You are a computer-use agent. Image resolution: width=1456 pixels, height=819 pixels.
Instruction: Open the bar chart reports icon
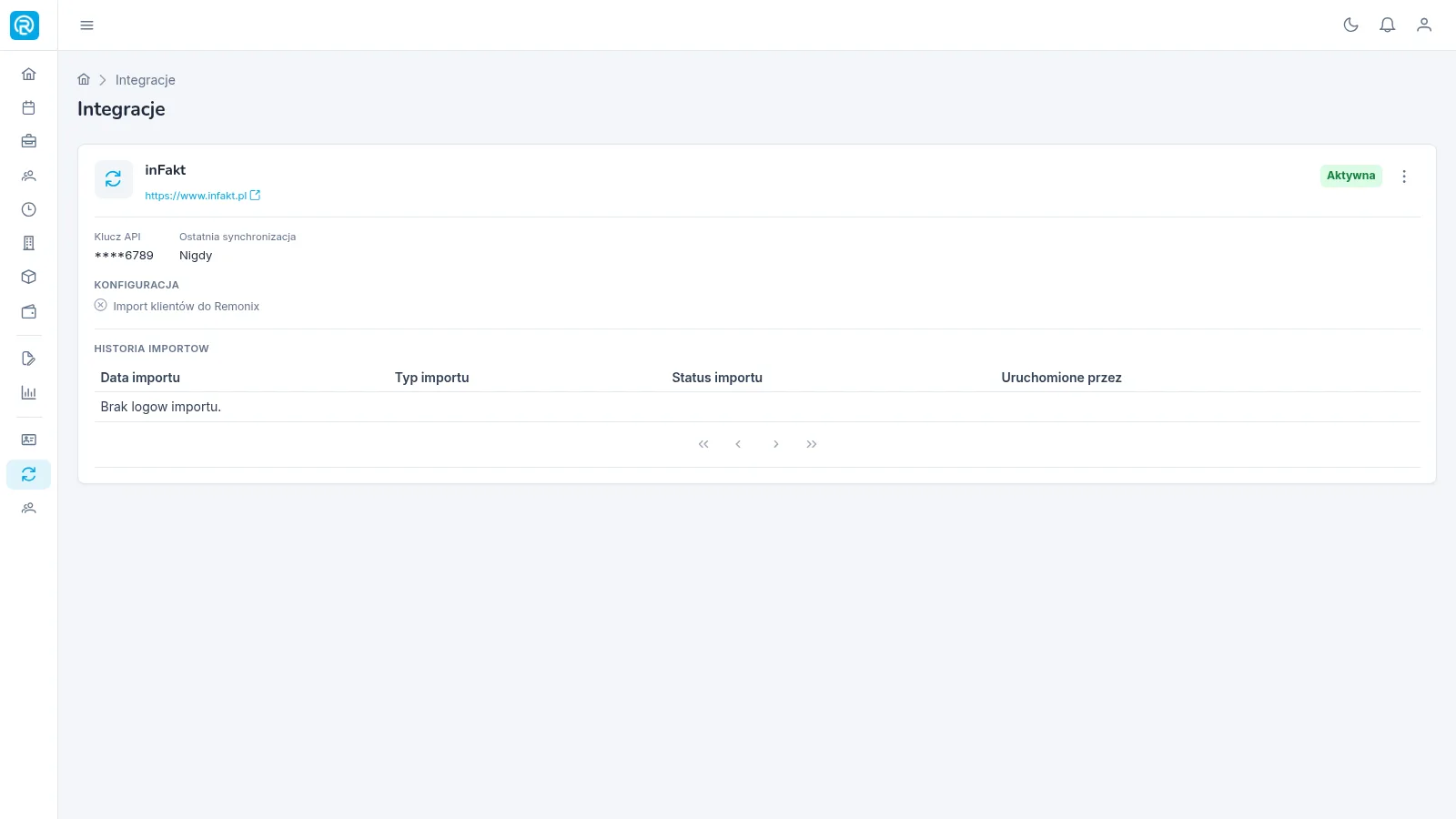click(x=29, y=393)
